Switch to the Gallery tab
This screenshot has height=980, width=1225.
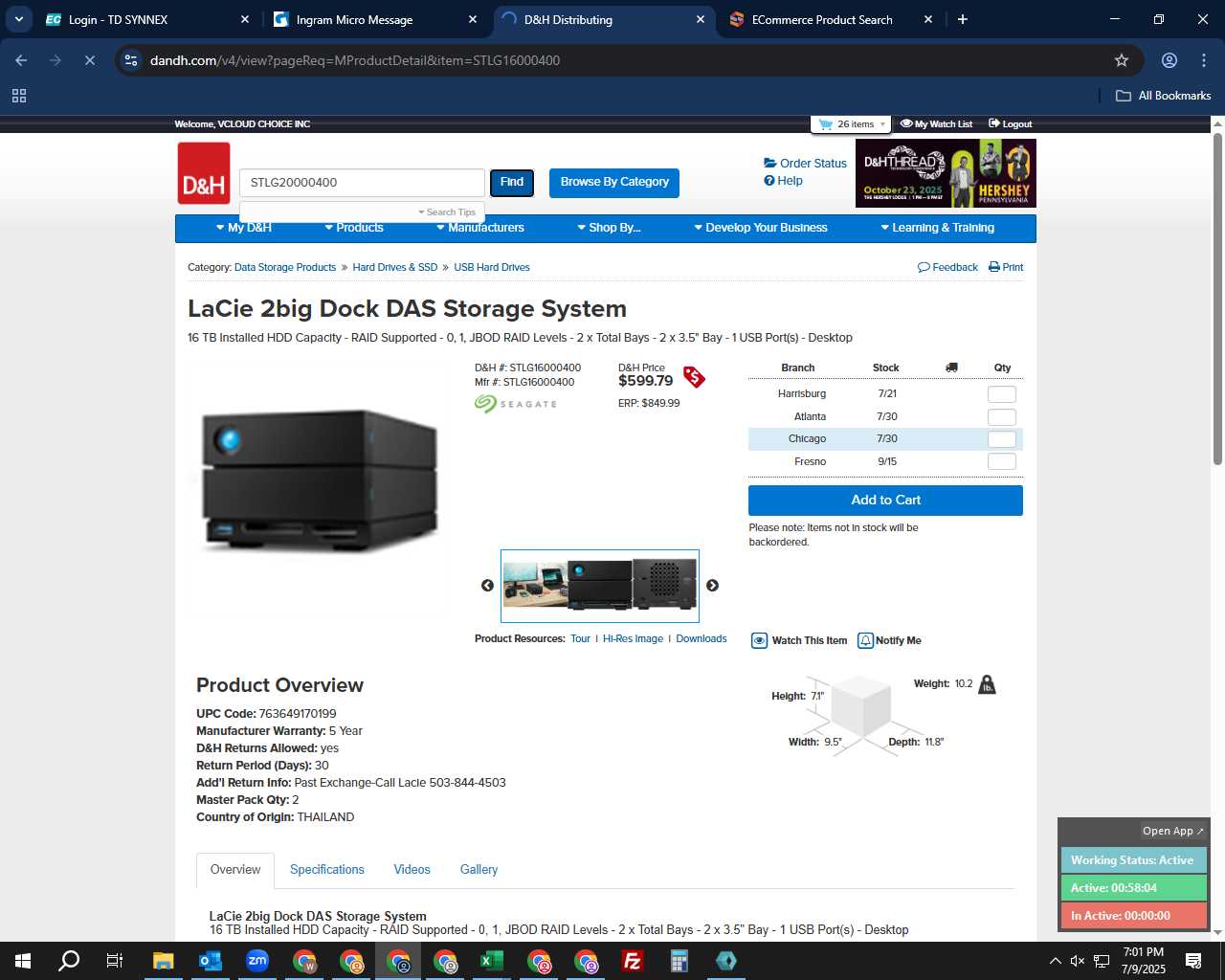[x=479, y=870]
